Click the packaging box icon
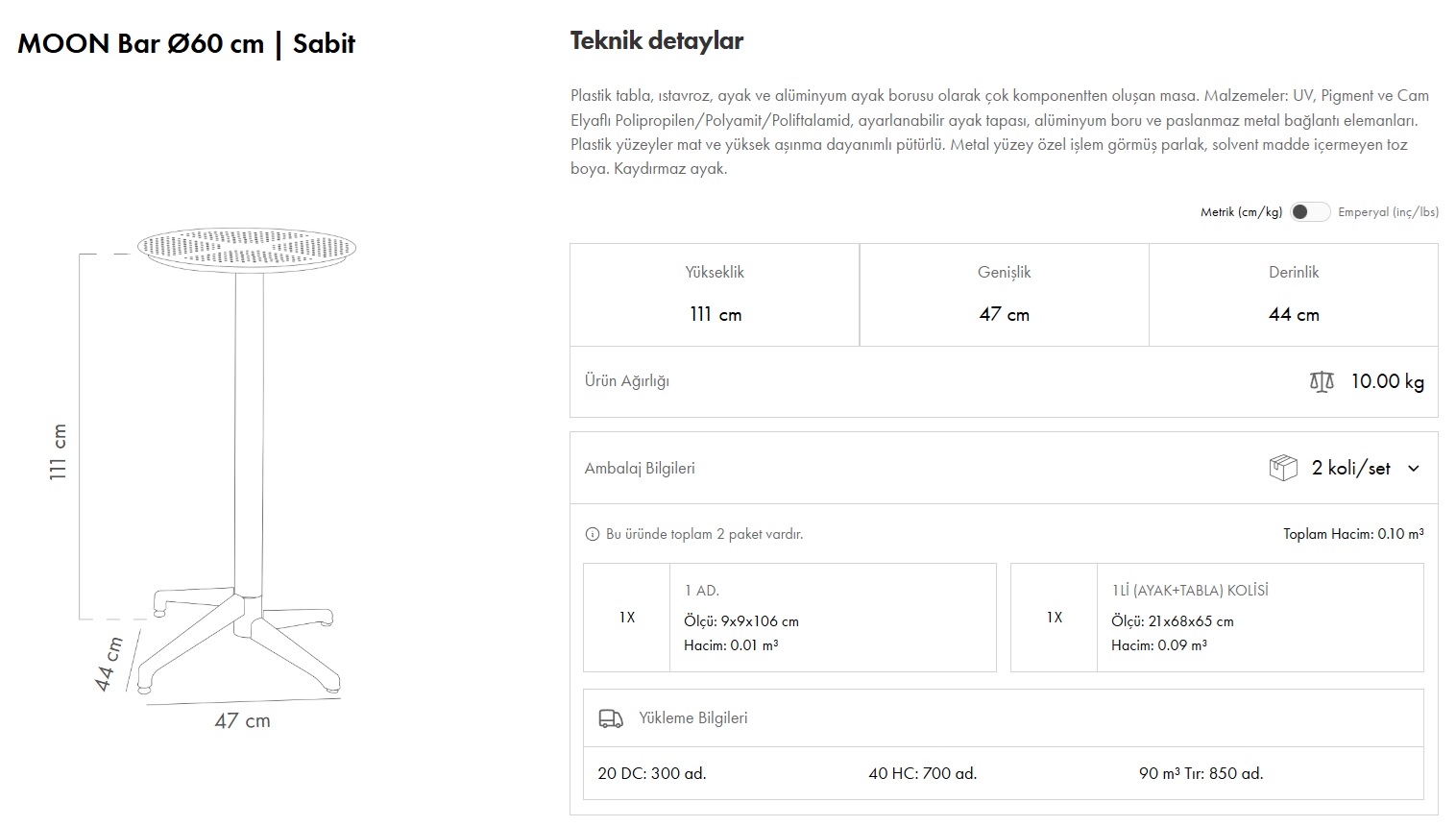 click(x=1283, y=469)
